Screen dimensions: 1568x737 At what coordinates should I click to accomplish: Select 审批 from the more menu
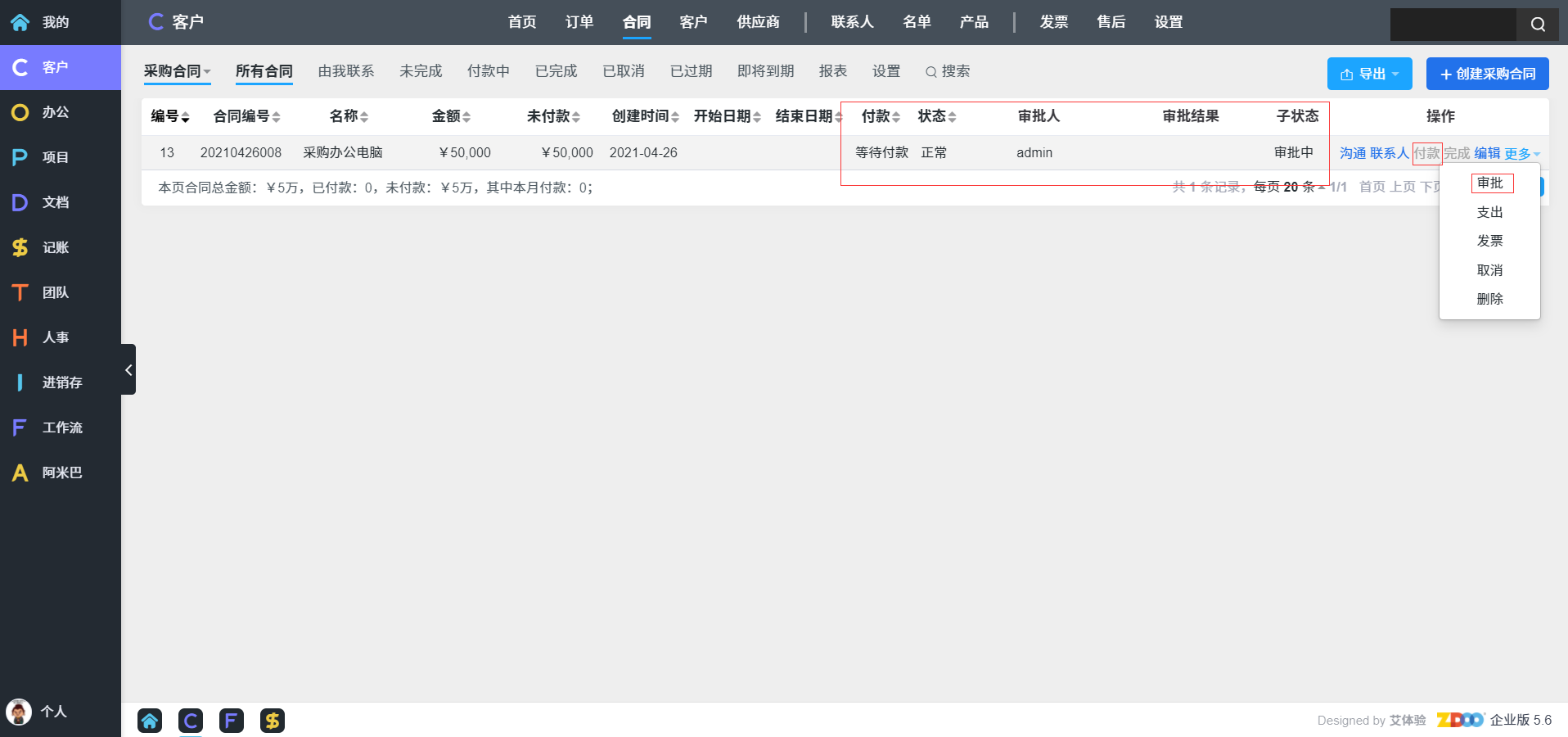1490,183
